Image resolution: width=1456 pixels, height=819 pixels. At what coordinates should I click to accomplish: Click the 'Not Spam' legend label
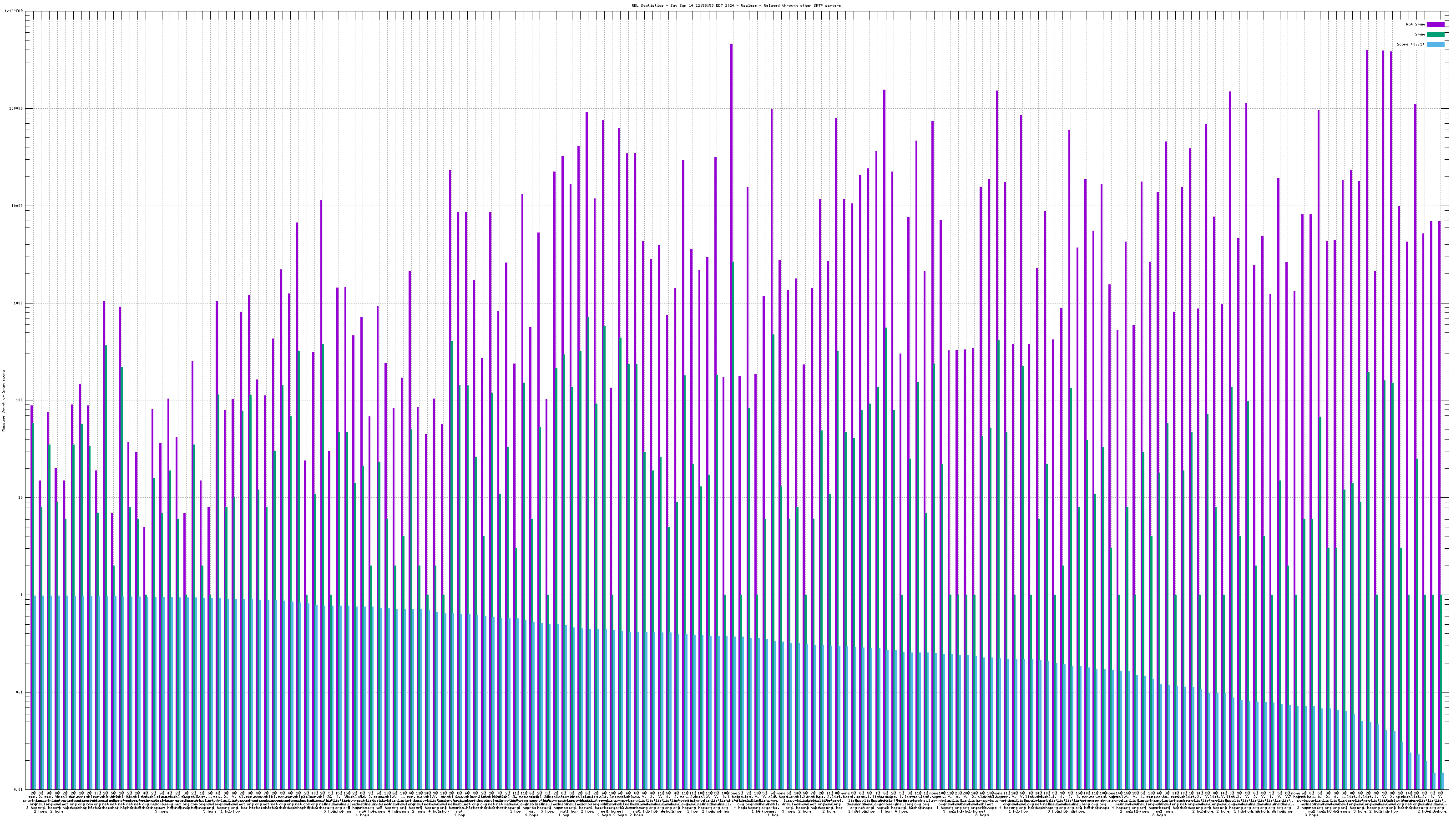click(1416, 24)
